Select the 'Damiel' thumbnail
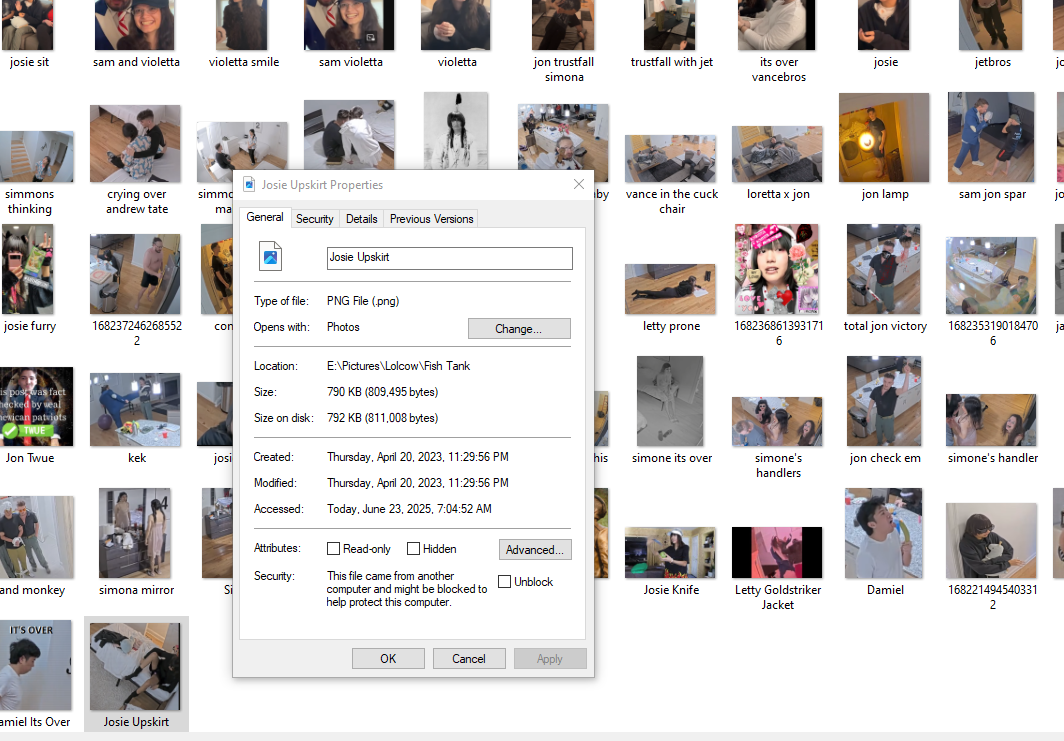Screen dimensions: 1064x741 point(884,533)
